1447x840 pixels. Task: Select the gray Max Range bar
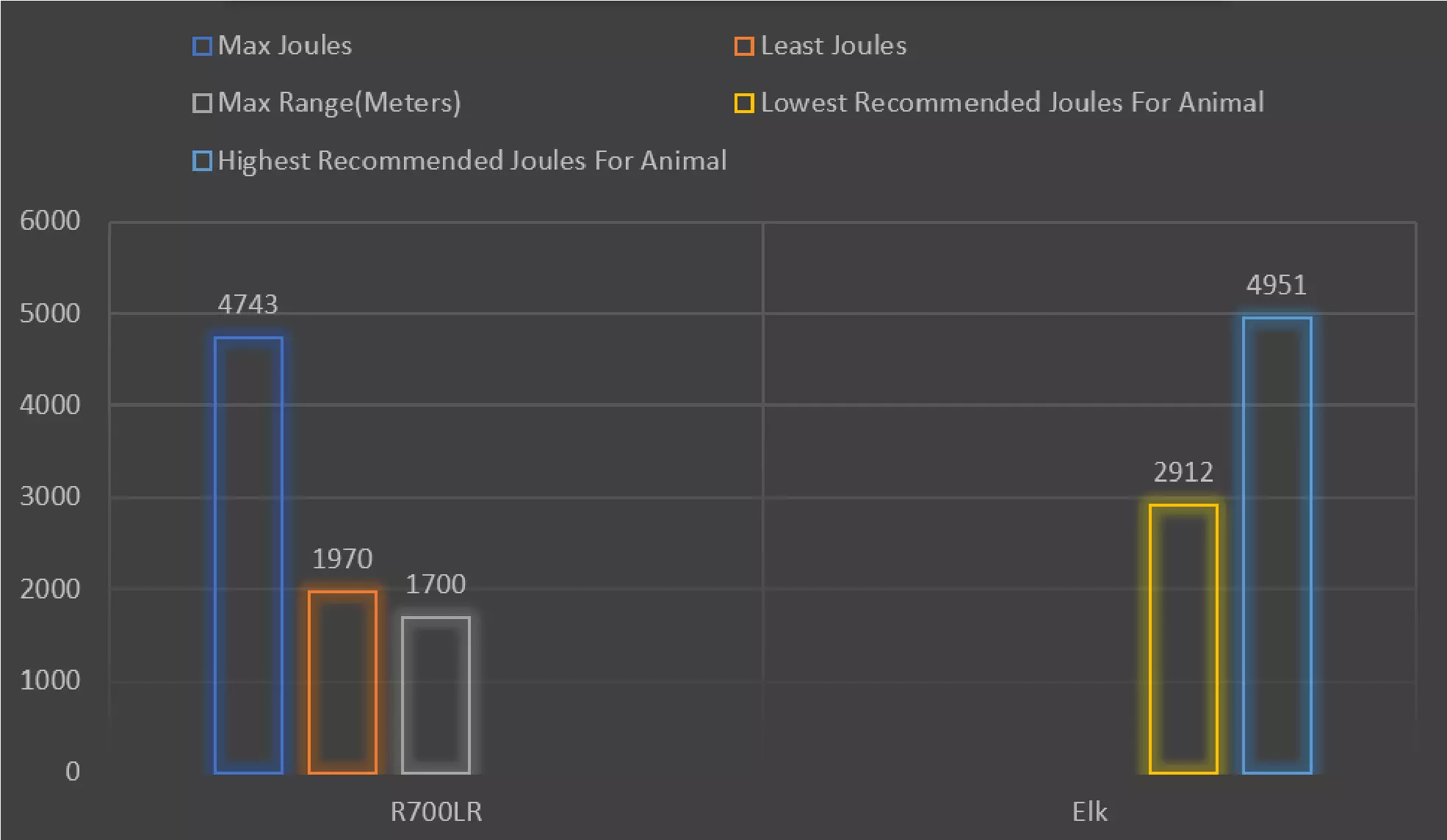click(x=436, y=695)
